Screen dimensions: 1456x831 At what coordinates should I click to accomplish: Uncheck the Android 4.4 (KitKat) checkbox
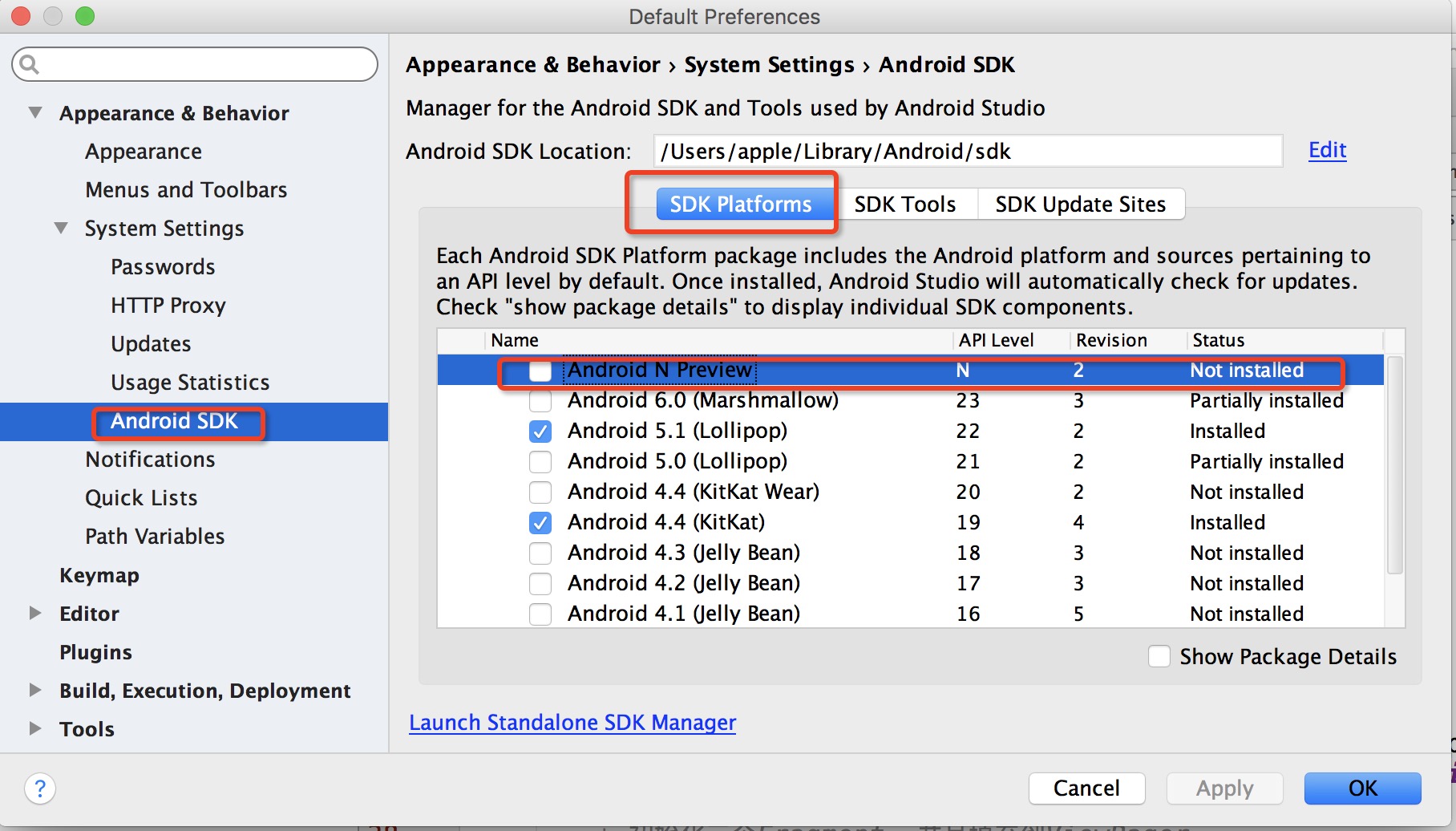tap(540, 523)
